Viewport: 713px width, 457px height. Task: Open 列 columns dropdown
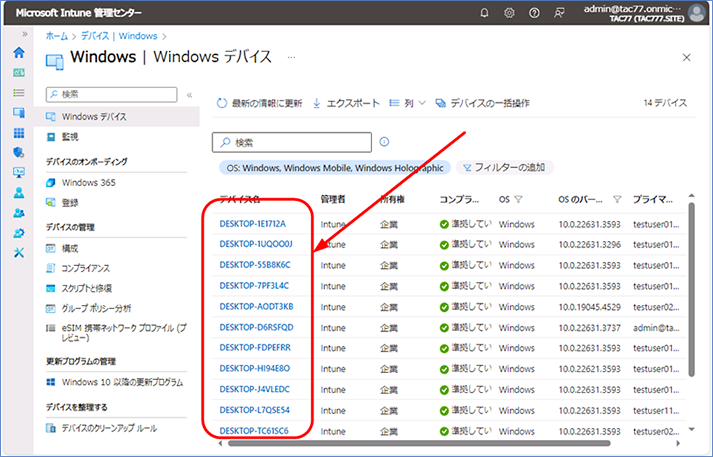pyautogui.click(x=408, y=103)
